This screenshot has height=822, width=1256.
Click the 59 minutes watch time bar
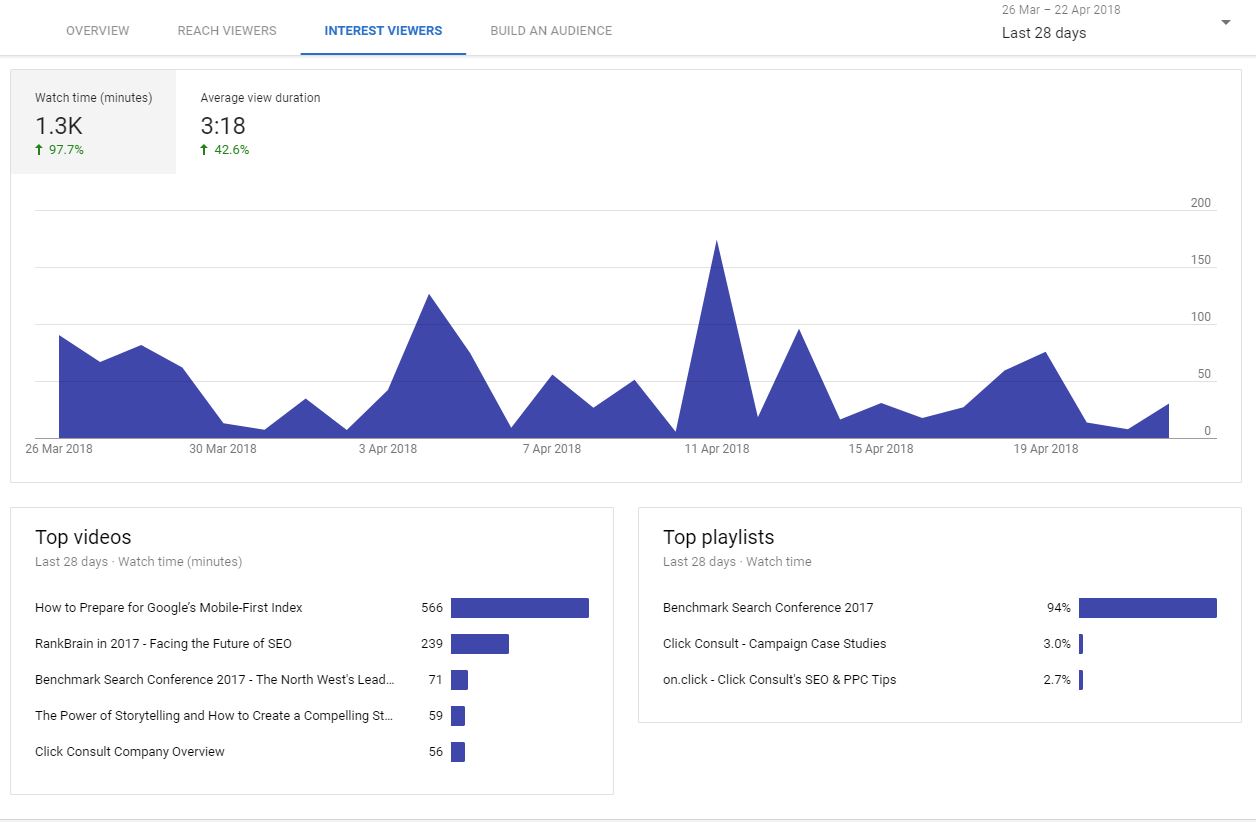[x=458, y=716]
